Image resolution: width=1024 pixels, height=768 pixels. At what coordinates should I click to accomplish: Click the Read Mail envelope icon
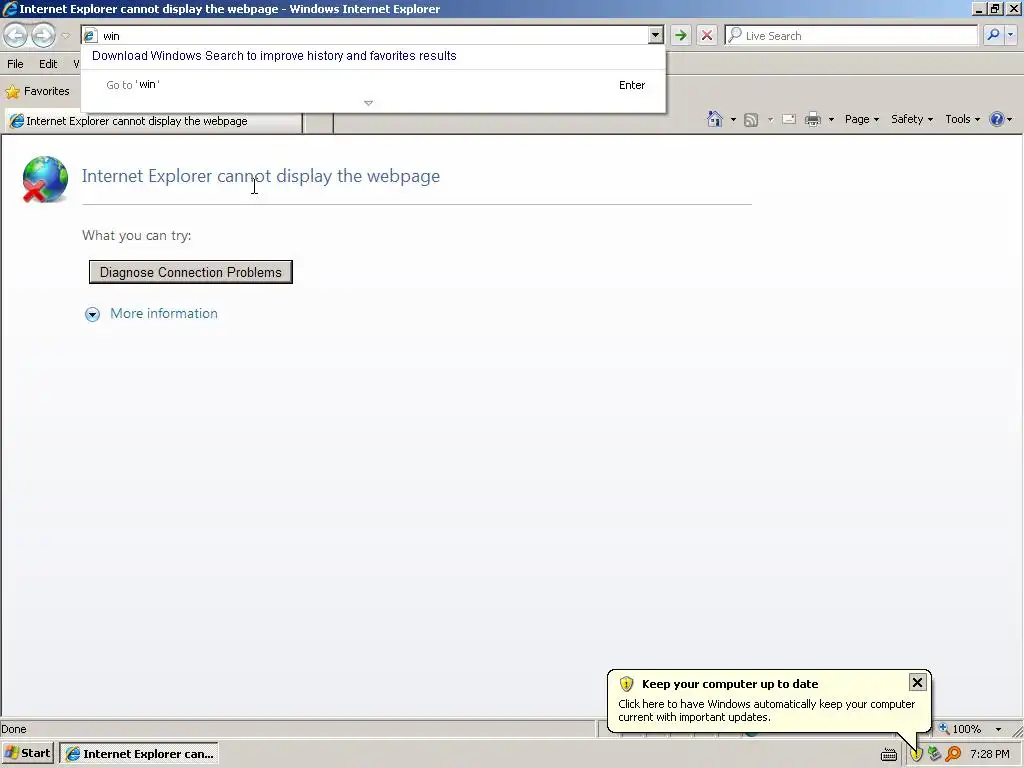coord(789,119)
